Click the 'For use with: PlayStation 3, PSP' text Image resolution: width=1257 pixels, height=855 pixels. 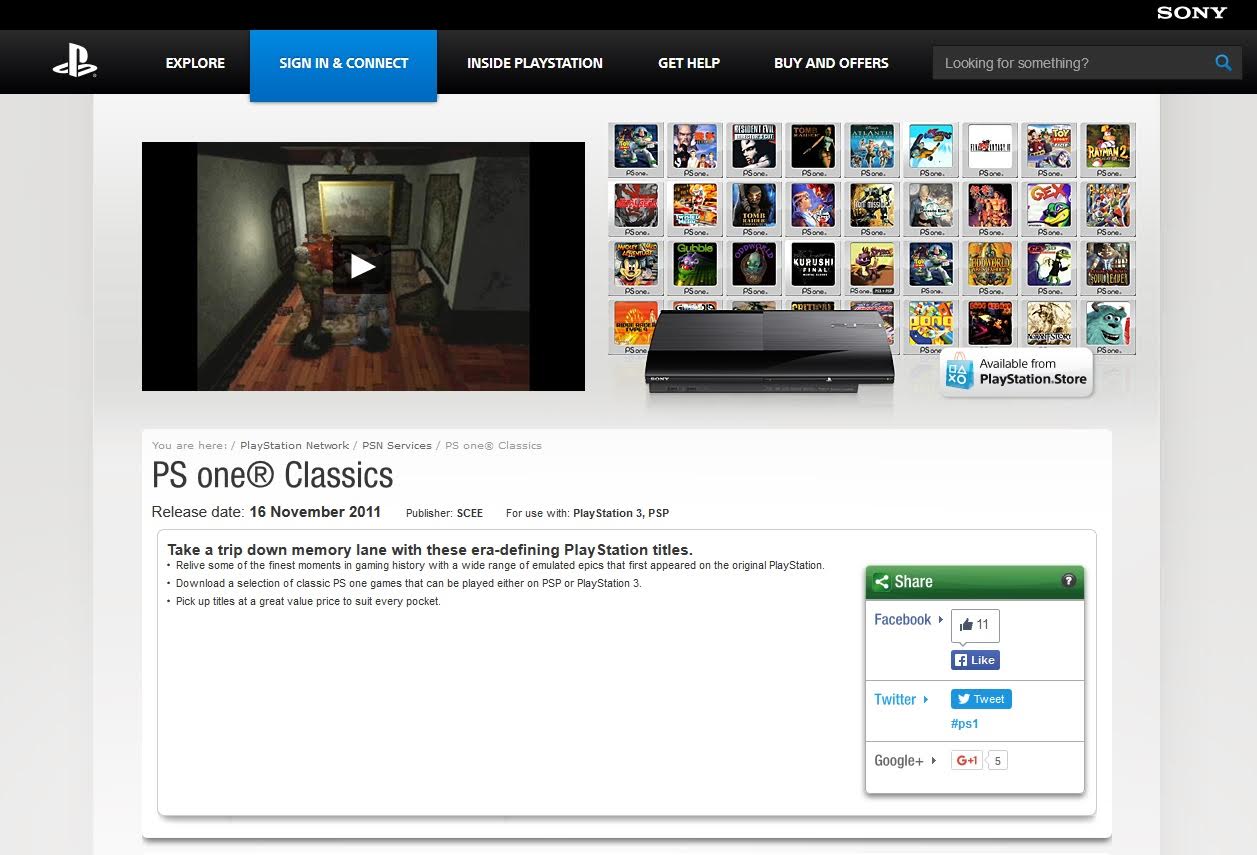click(587, 513)
